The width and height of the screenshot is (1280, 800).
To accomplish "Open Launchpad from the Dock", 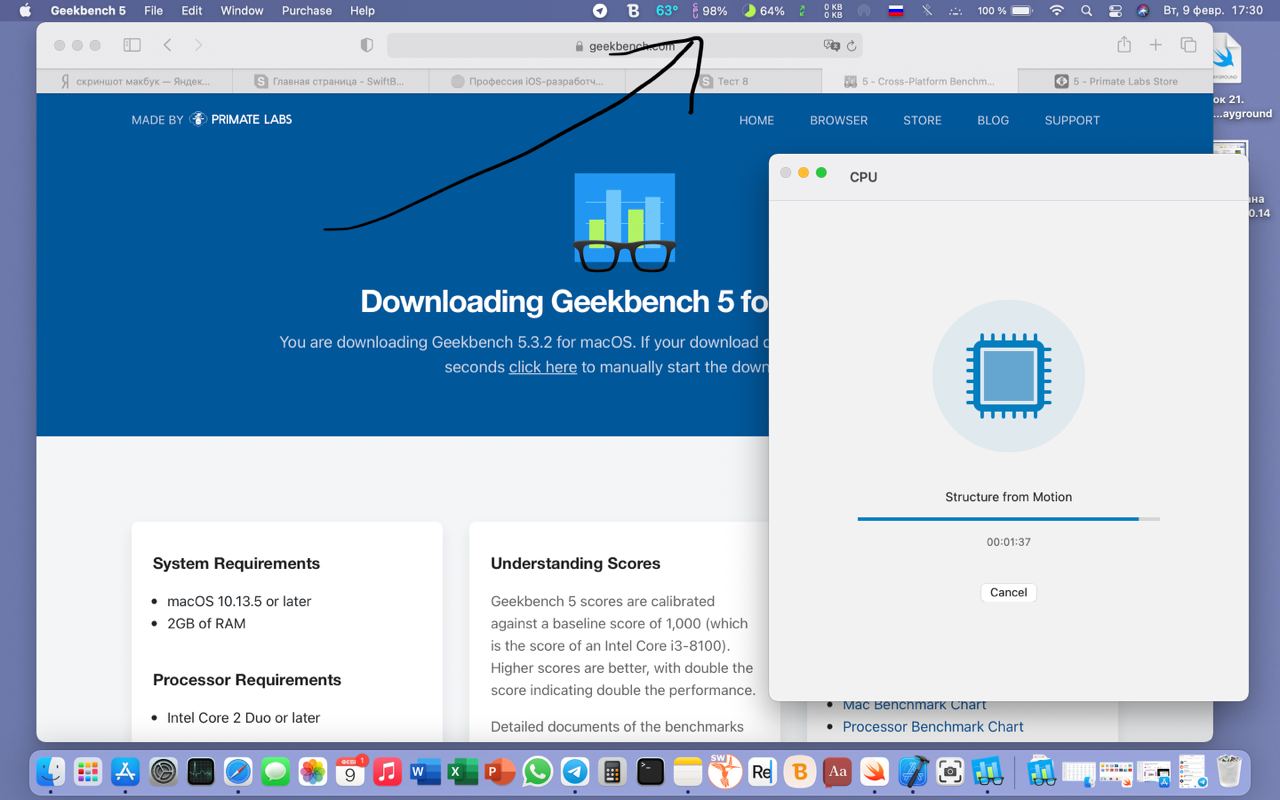I will (88, 771).
